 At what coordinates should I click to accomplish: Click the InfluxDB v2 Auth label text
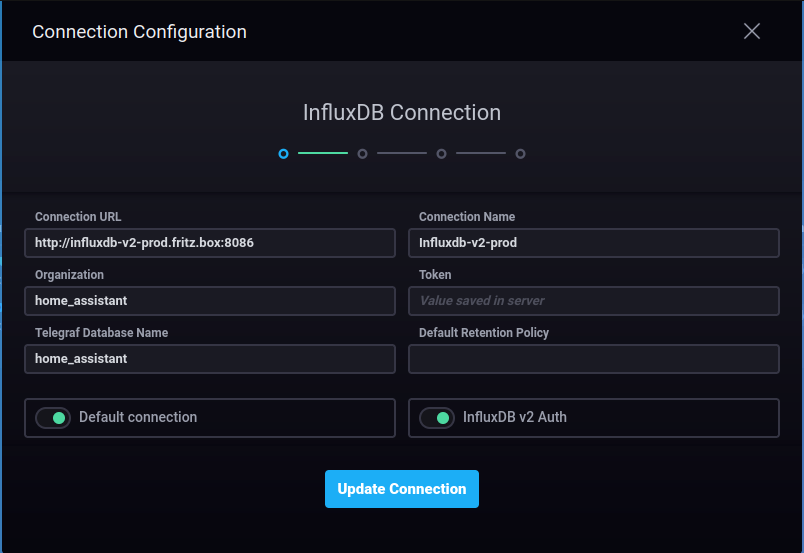pyautogui.click(x=515, y=417)
